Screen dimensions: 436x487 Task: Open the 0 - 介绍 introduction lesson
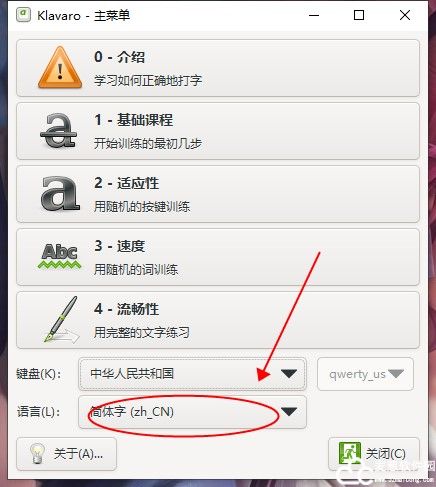tap(218, 68)
